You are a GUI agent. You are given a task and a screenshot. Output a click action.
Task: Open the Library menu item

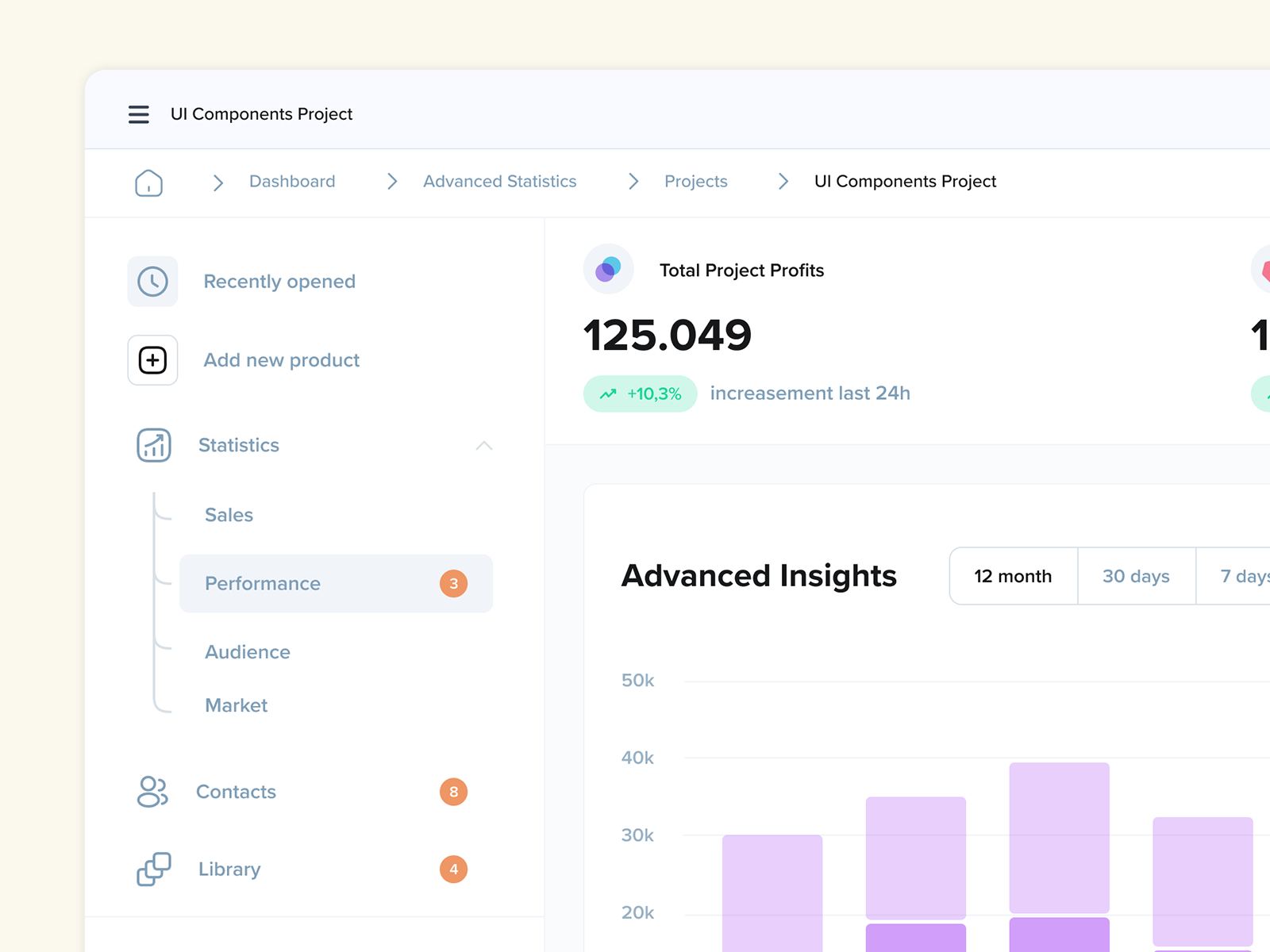click(x=229, y=869)
